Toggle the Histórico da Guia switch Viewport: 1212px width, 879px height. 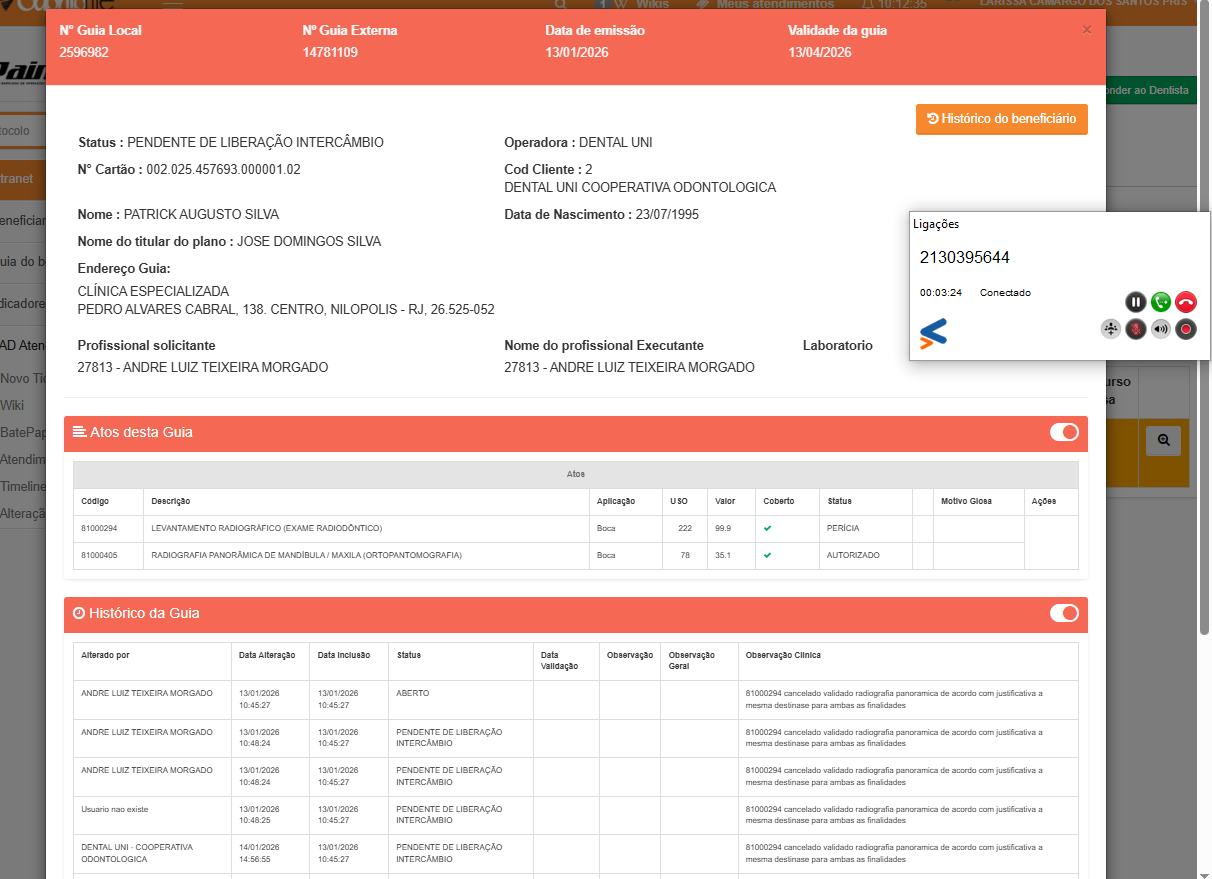(1064, 613)
